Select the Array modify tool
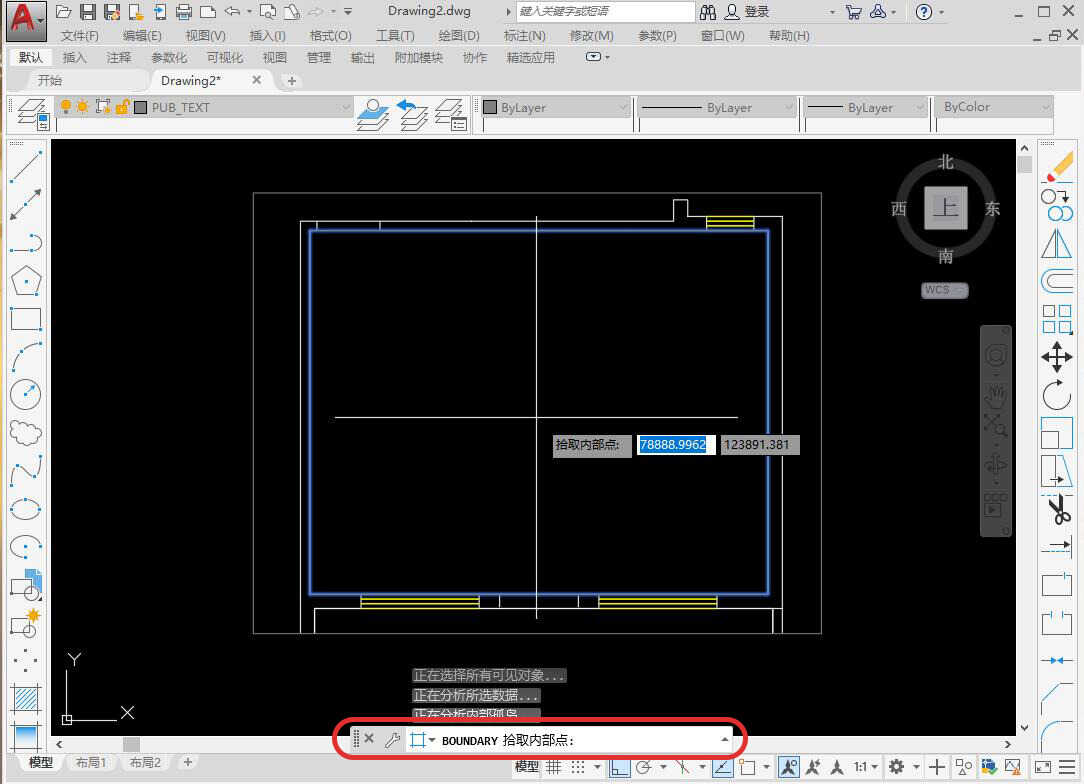 click(1057, 319)
